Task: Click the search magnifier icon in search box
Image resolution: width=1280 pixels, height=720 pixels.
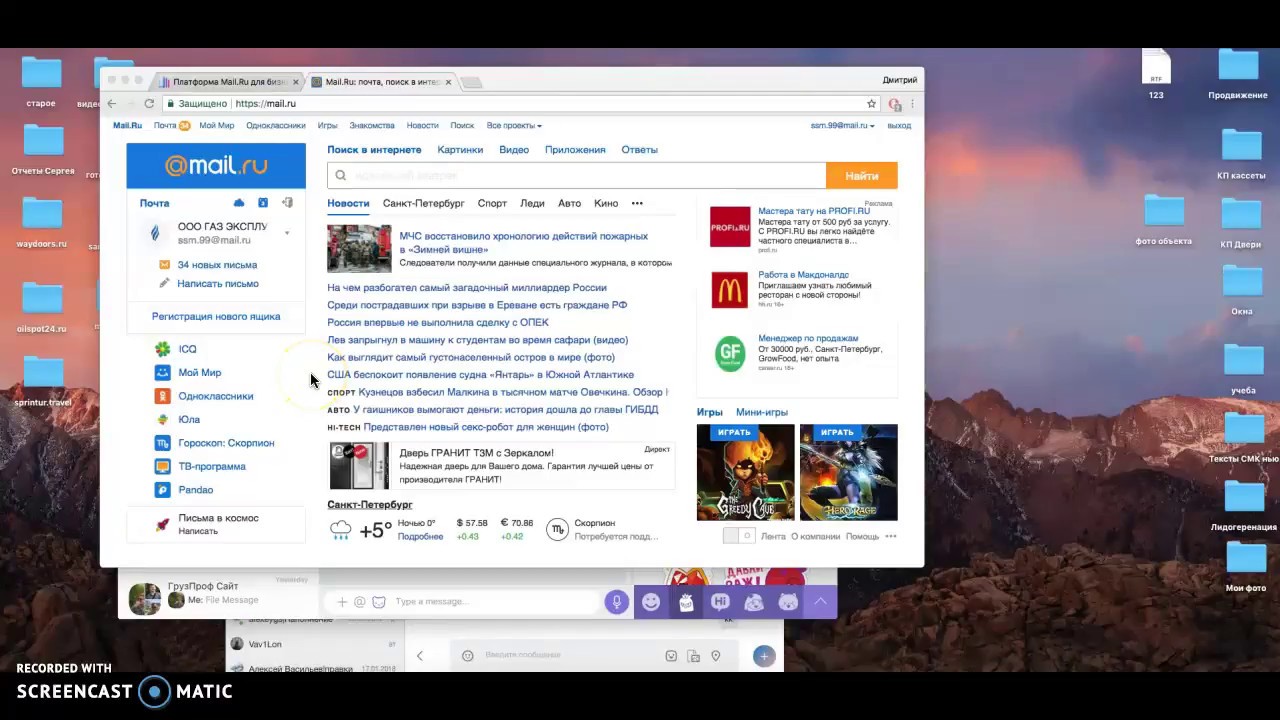Action: pyautogui.click(x=341, y=175)
